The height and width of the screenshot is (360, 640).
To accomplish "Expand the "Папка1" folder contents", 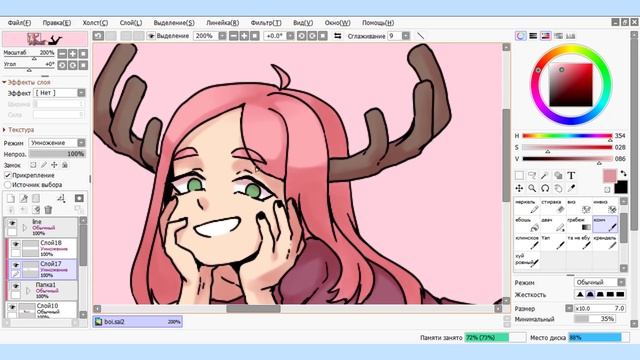I will click(x=28, y=291).
